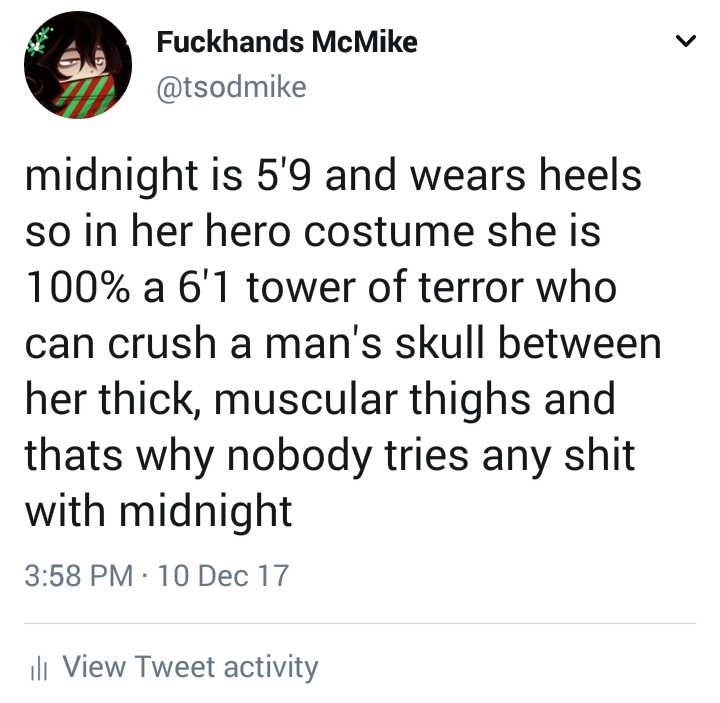720x703 pixels.
Task: Open the Fuckhands McMike display name
Action: pyautogui.click(x=287, y=41)
